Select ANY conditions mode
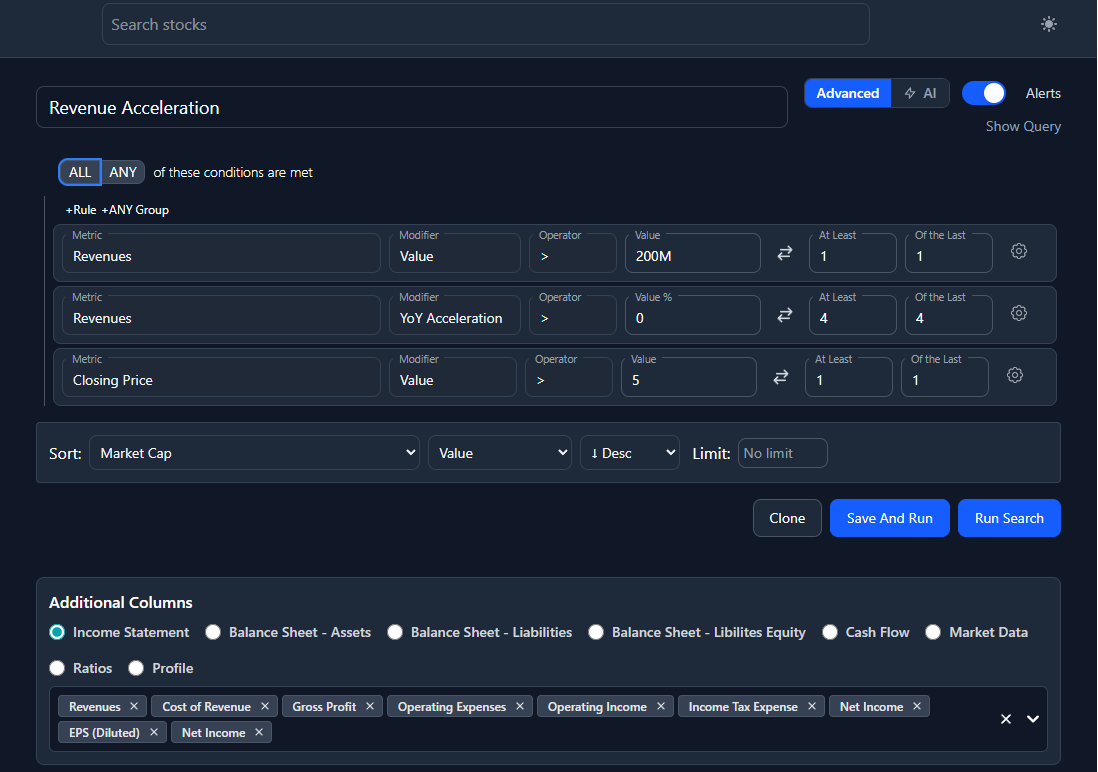 tap(122, 171)
